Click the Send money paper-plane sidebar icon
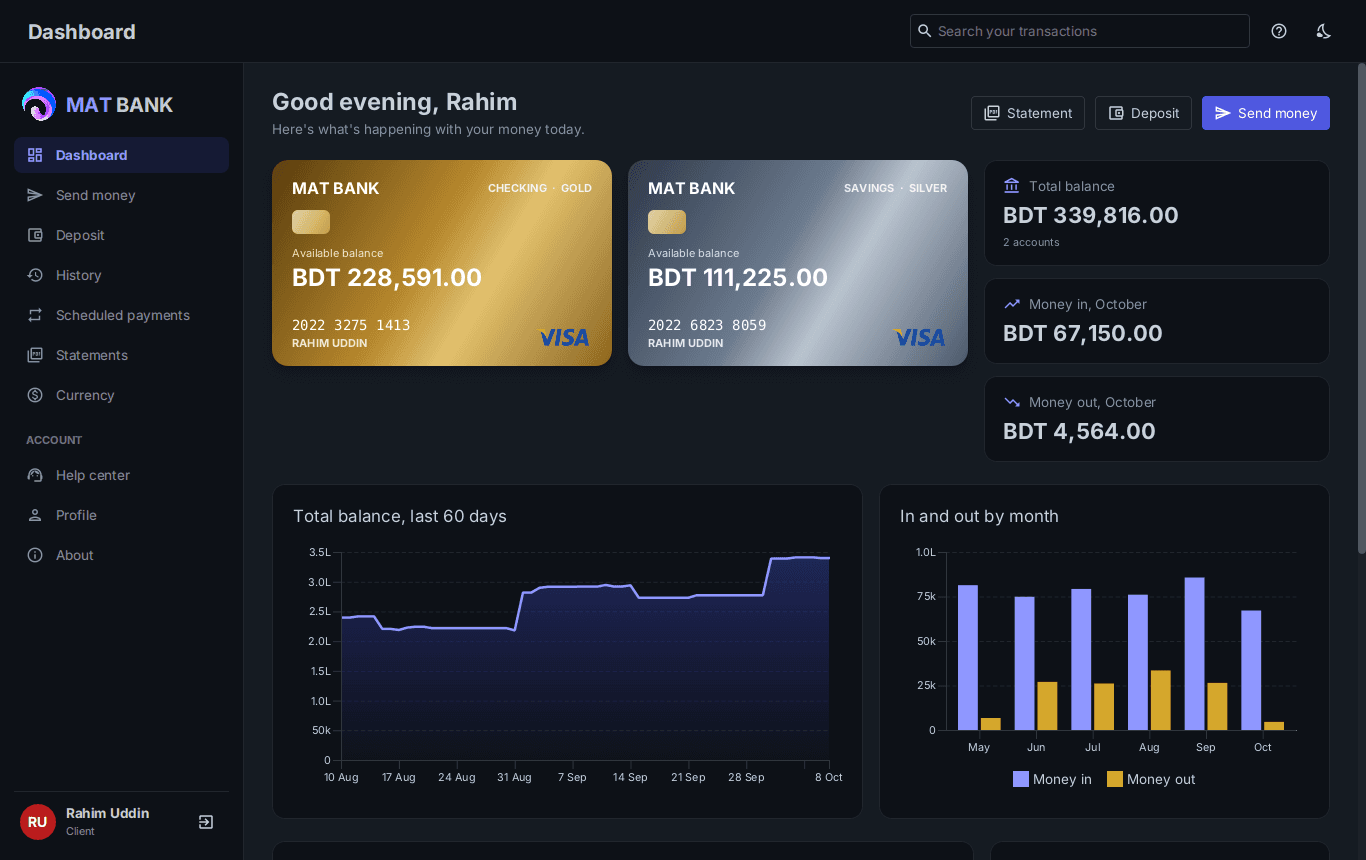The height and width of the screenshot is (860, 1366). [35, 195]
